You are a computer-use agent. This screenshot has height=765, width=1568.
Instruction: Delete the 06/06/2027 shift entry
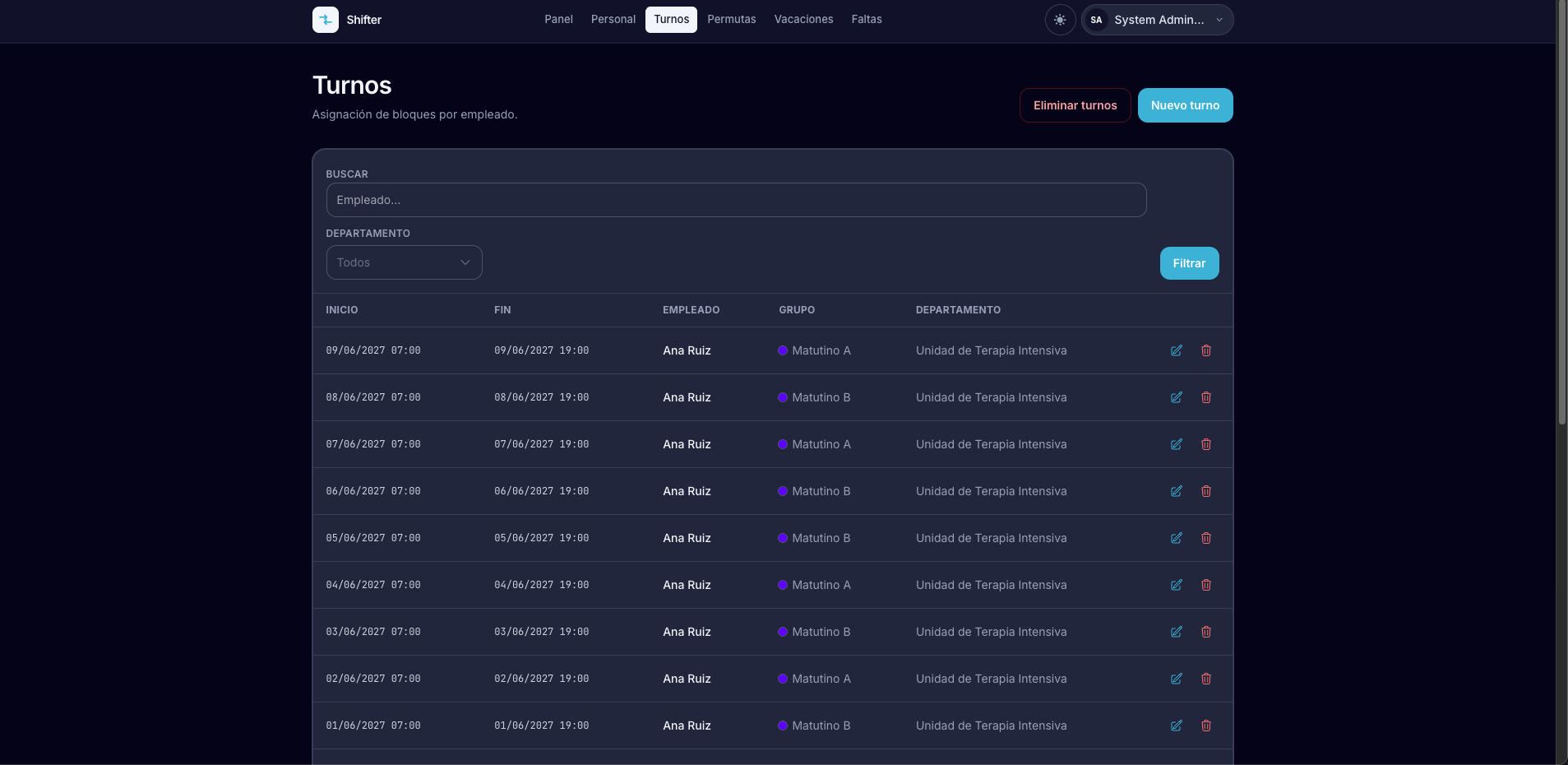pos(1206,491)
